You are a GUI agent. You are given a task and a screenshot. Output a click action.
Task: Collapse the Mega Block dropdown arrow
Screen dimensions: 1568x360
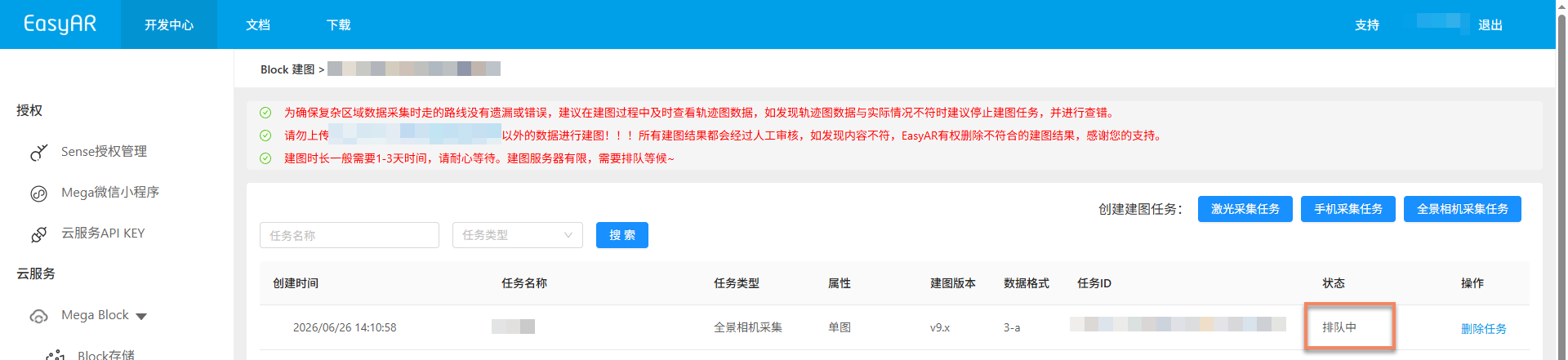point(141,316)
